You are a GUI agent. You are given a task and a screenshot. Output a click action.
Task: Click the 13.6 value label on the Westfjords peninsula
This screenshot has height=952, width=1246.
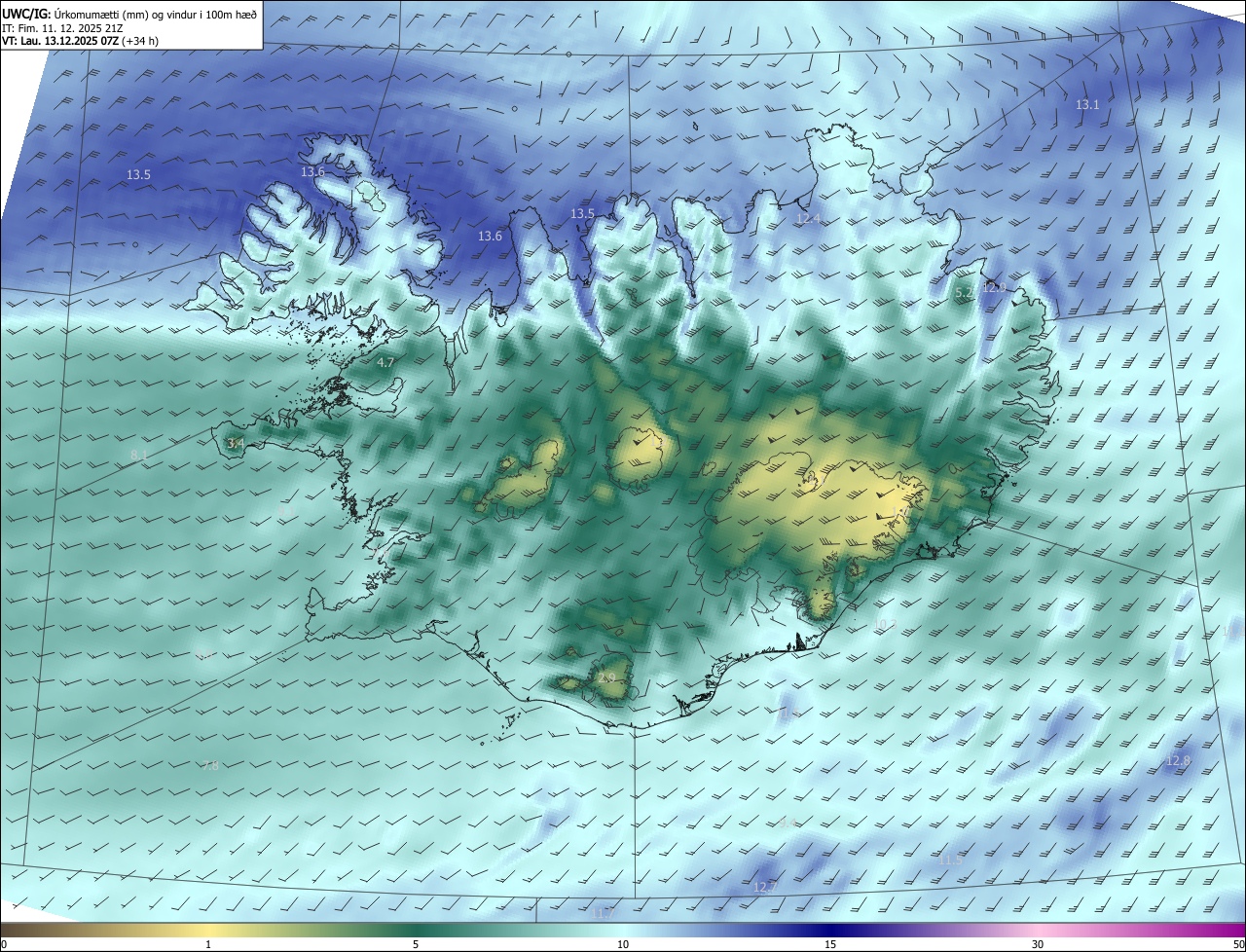tap(312, 171)
